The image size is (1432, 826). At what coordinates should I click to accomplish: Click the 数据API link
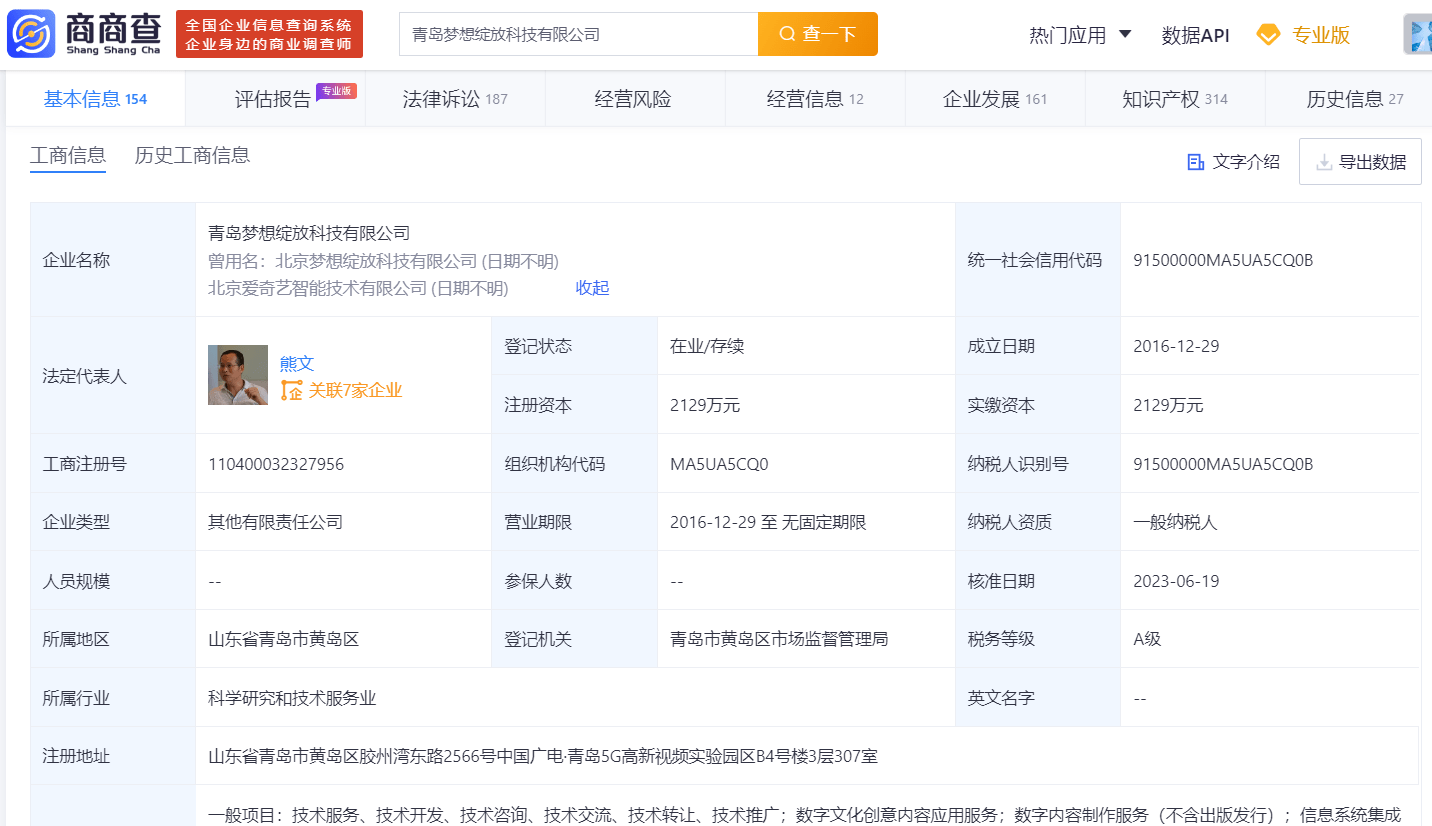[x=1195, y=35]
